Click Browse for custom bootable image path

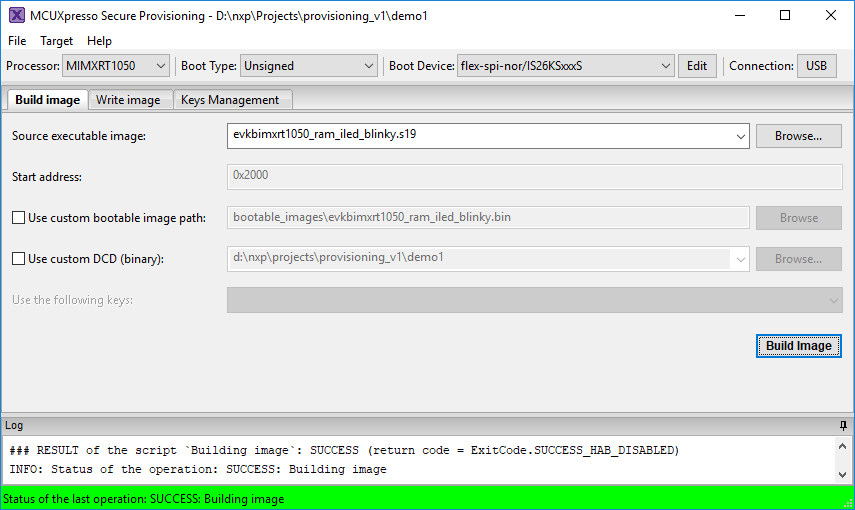coord(798,218)
